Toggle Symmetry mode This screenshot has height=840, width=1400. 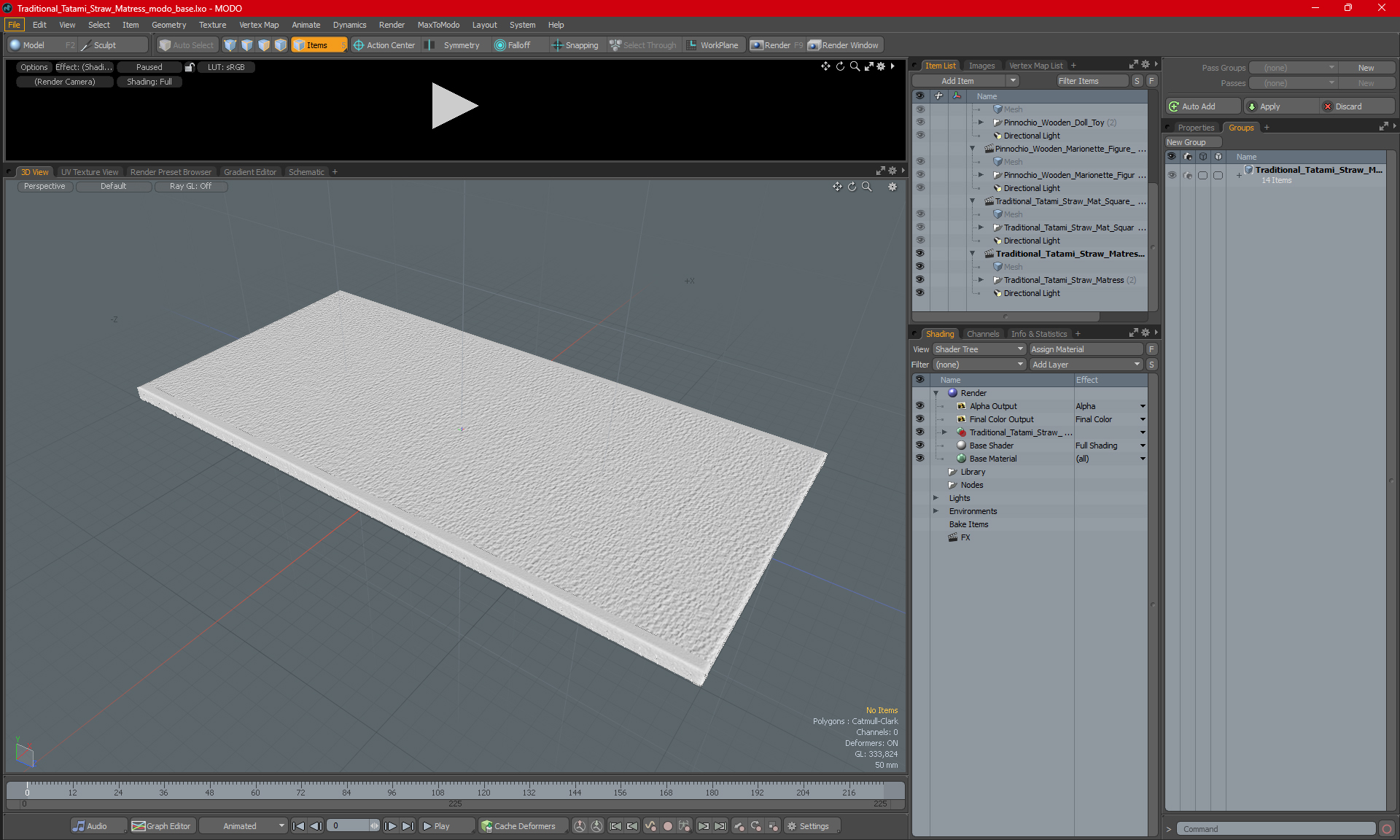[x=454, y=45]
